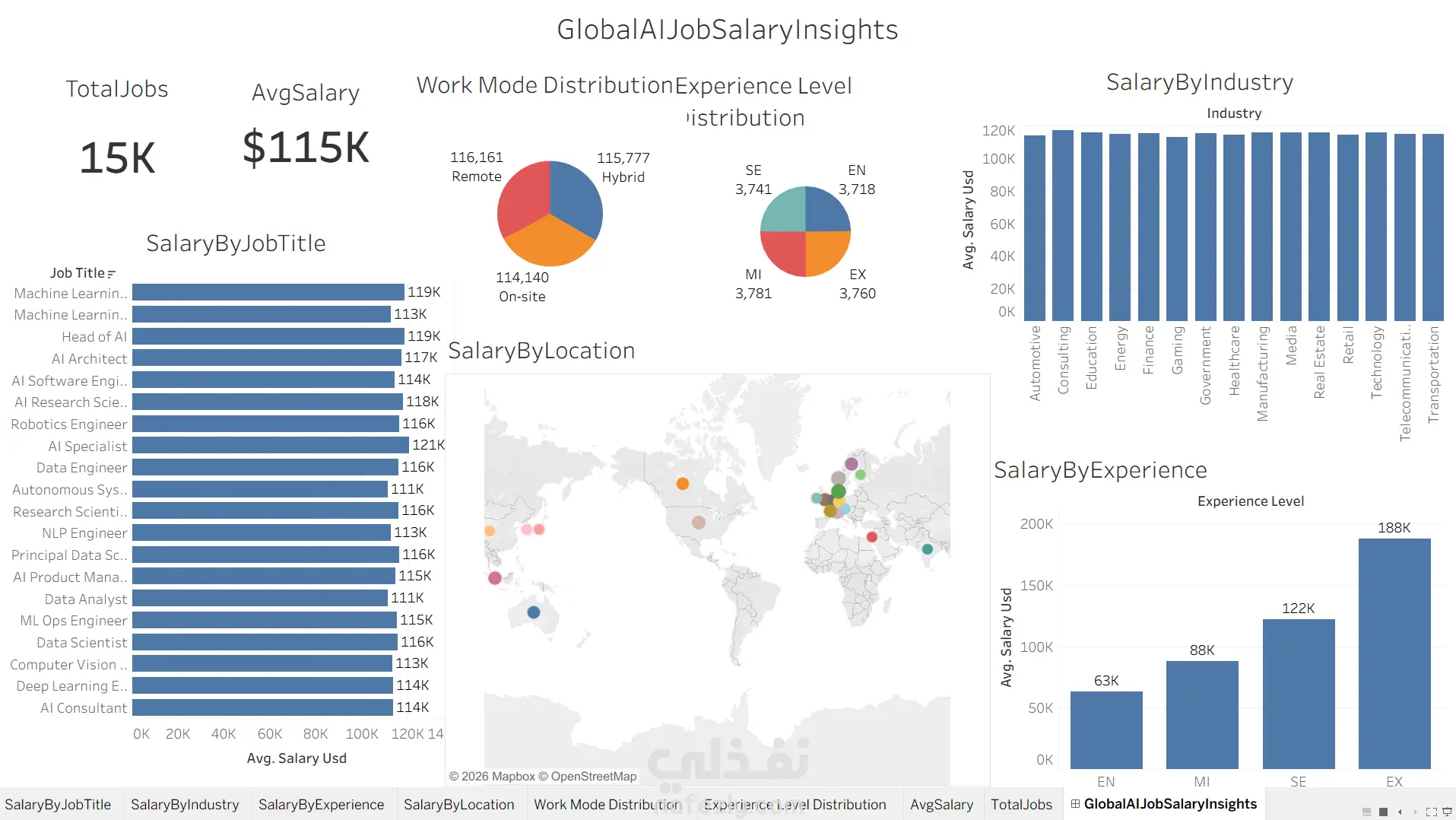The image size is (1456, 820).
Task: Start presentation mode icon
Action: [x=1447, y=812]
